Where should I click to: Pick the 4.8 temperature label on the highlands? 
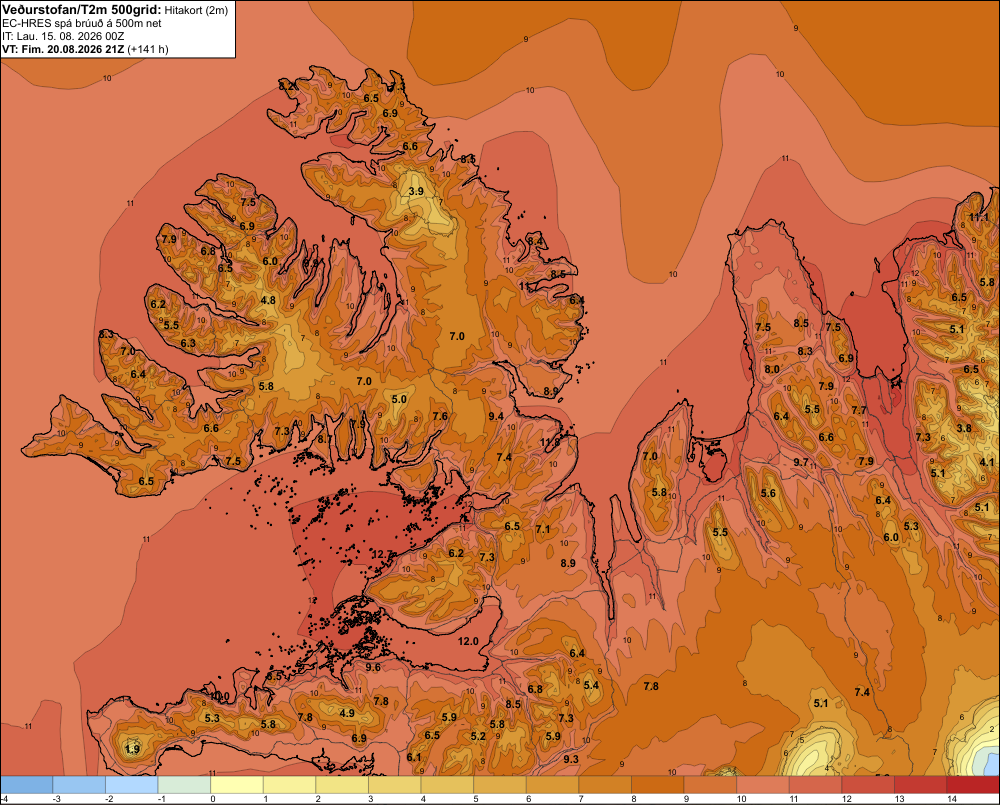pos(268,300)
